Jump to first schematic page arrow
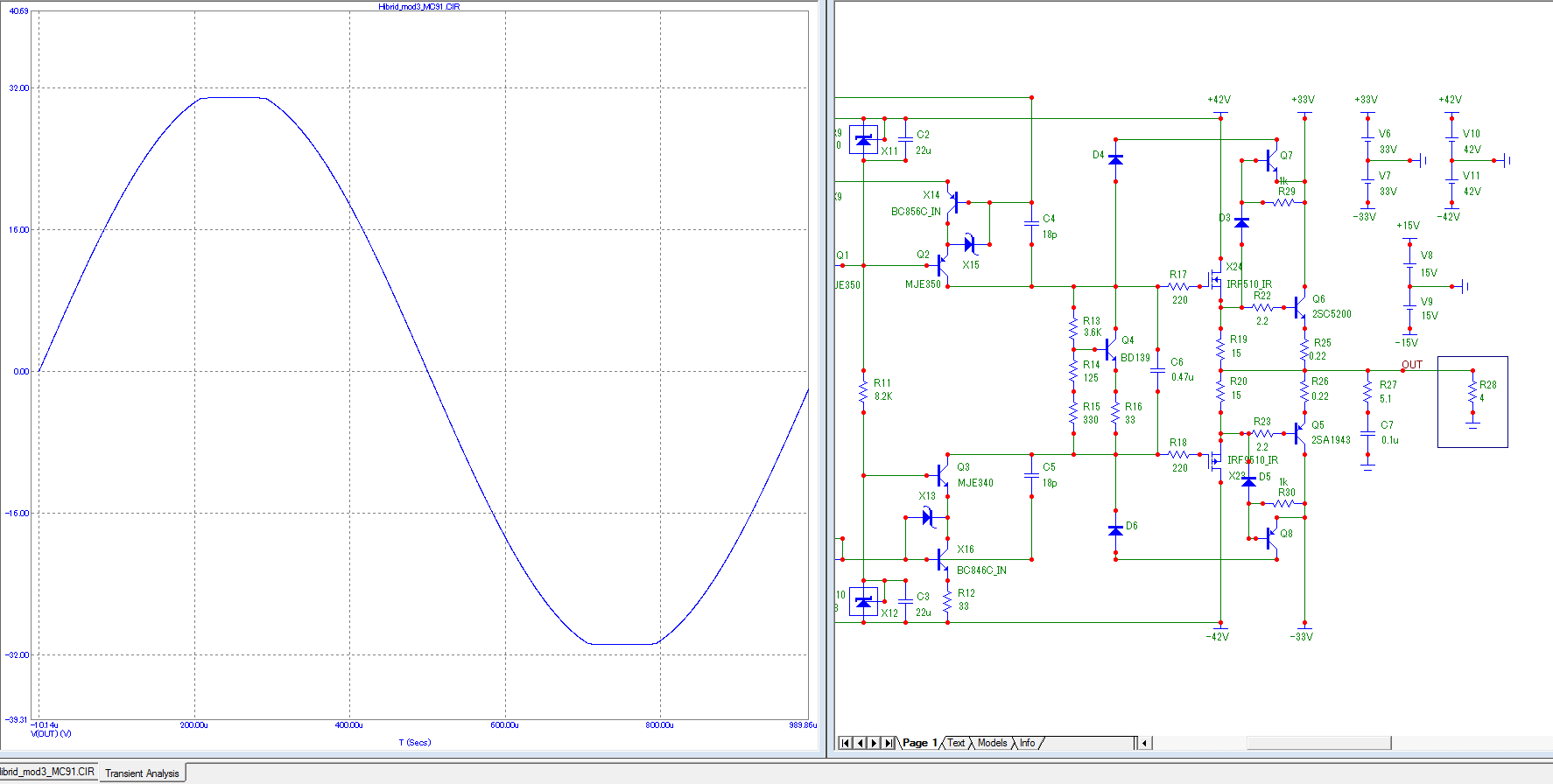The width and height of the screenshot is (1553, 784). tap(845, 743)
